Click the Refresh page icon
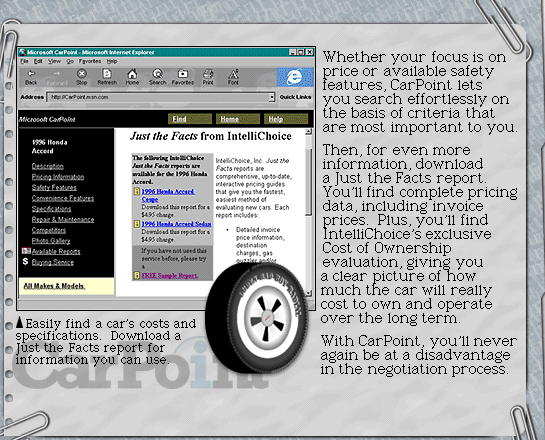Image resolution: width=545 pixels, height=440 pixels. [x=107, y=73]
